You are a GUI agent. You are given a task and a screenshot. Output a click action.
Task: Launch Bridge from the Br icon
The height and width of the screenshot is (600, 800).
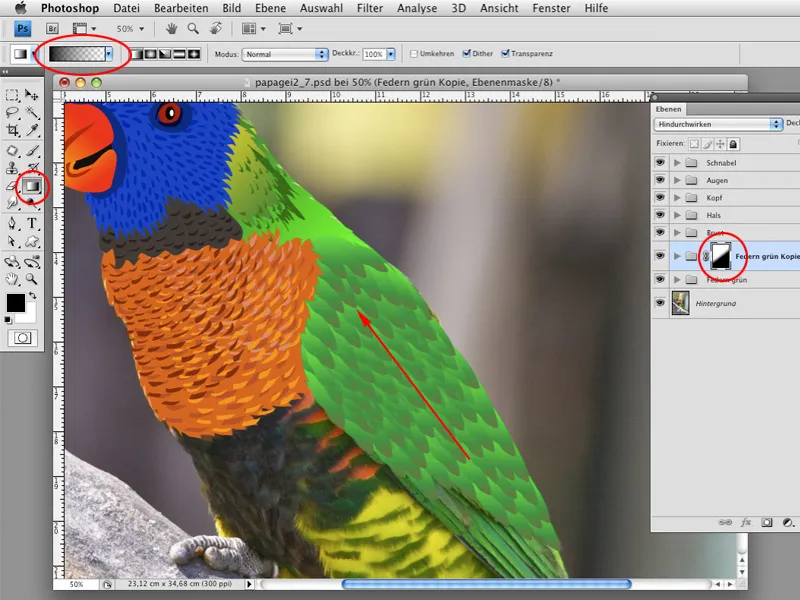[53, 29]
